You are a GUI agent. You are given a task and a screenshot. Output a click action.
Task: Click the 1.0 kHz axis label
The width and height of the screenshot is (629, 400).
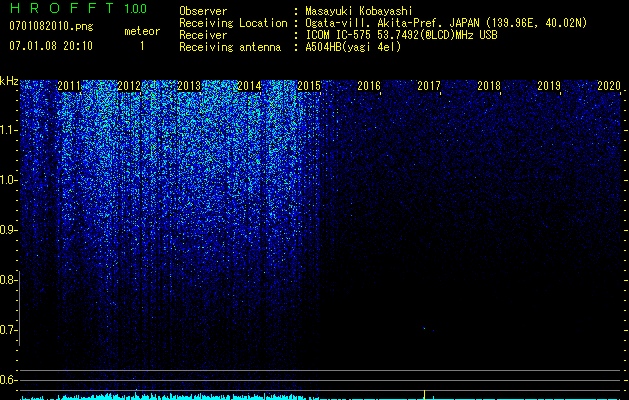point(7,180)
